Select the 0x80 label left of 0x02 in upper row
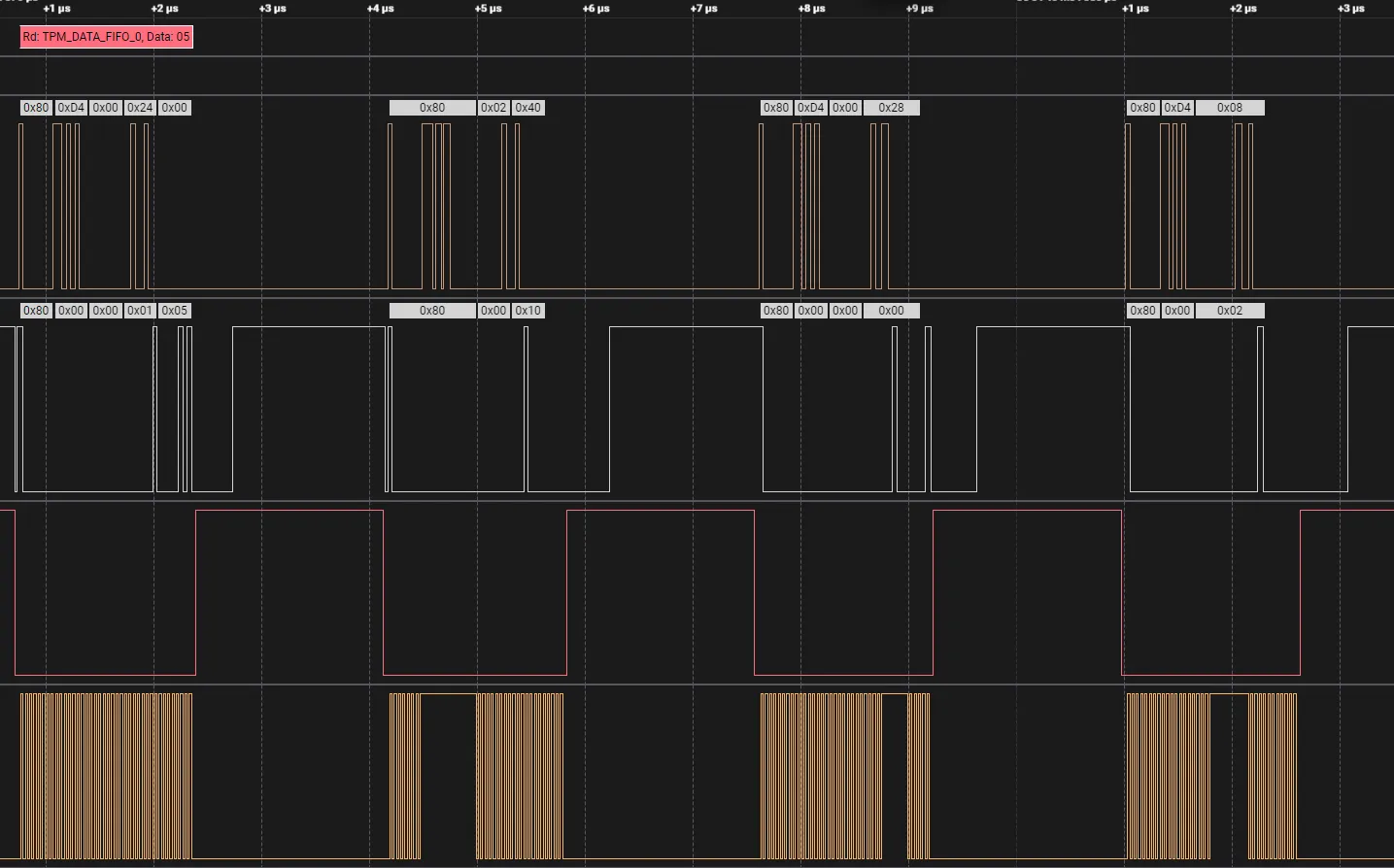This screenshot has height=868, width=1394. pyautogui.click(x=432, y=108)
